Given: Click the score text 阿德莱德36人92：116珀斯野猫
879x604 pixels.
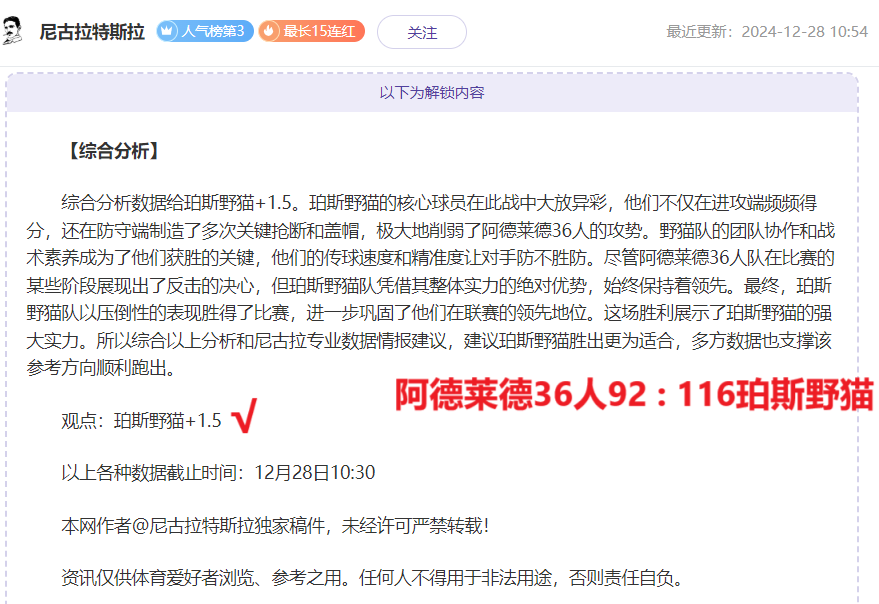Looking at the screenshot, I should click(634, 394).
